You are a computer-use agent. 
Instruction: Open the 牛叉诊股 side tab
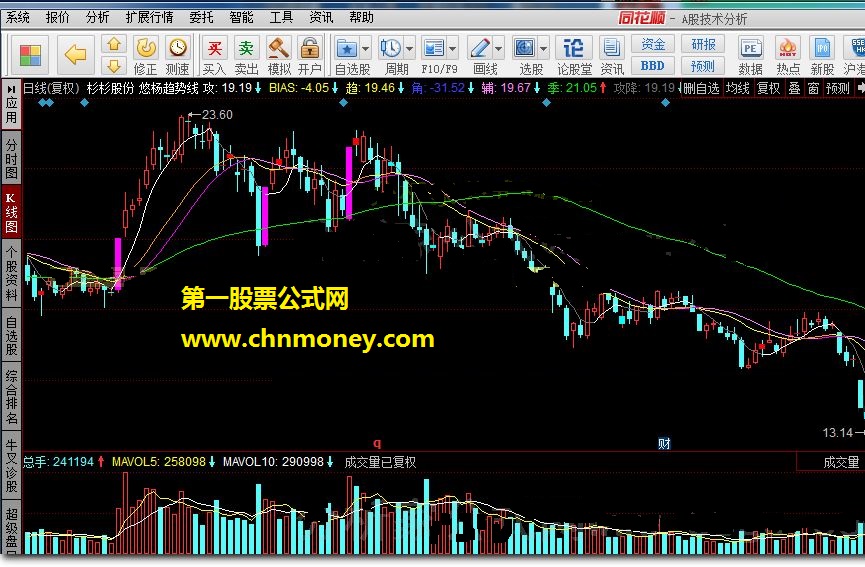[11, 466]
